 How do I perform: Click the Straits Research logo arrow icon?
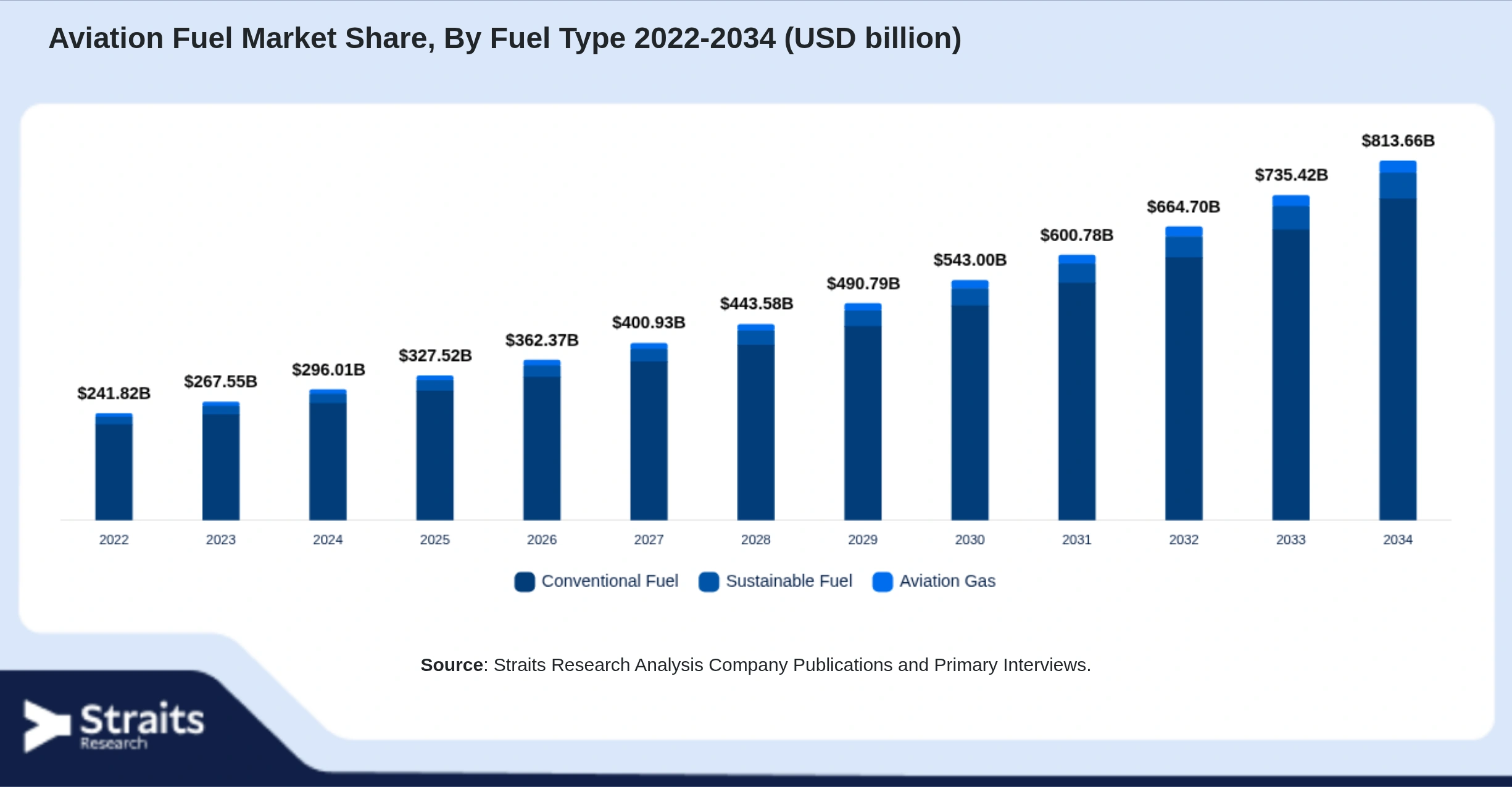(47, 726)
